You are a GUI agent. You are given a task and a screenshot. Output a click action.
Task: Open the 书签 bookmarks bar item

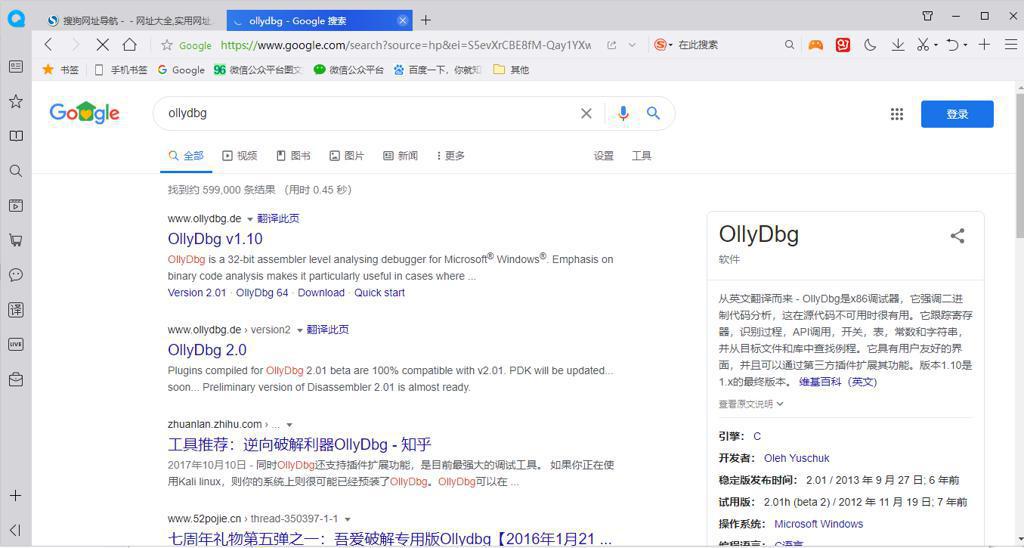[x=61, y=69]
